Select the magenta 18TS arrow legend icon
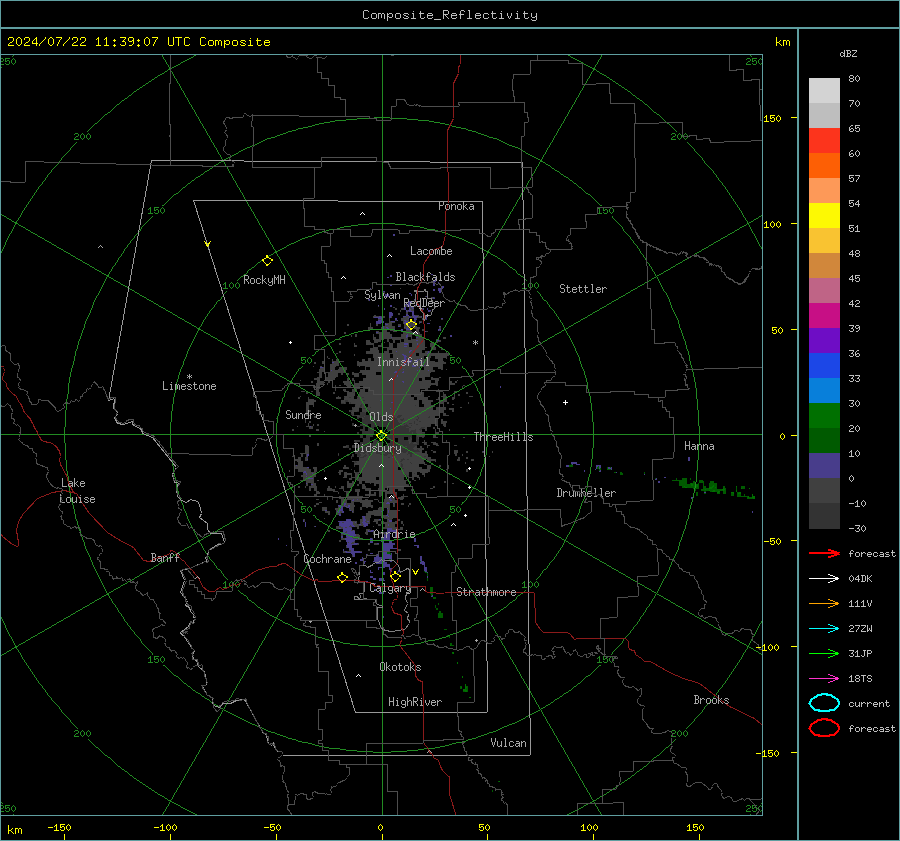The image size is (900, 841). (824, 679)
